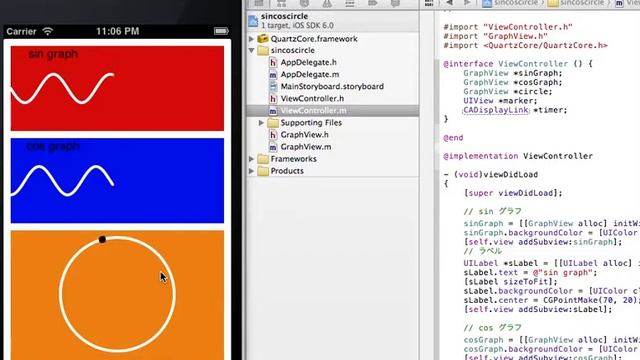Click the 'GraphView *cosGraph;' declaration

point(513,82)
